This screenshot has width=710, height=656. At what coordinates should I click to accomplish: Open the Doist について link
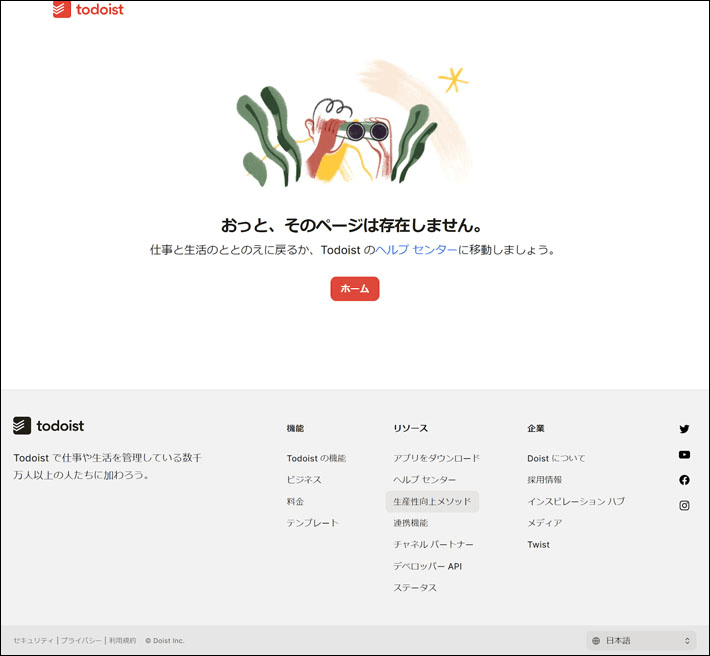tap(556, 458)
